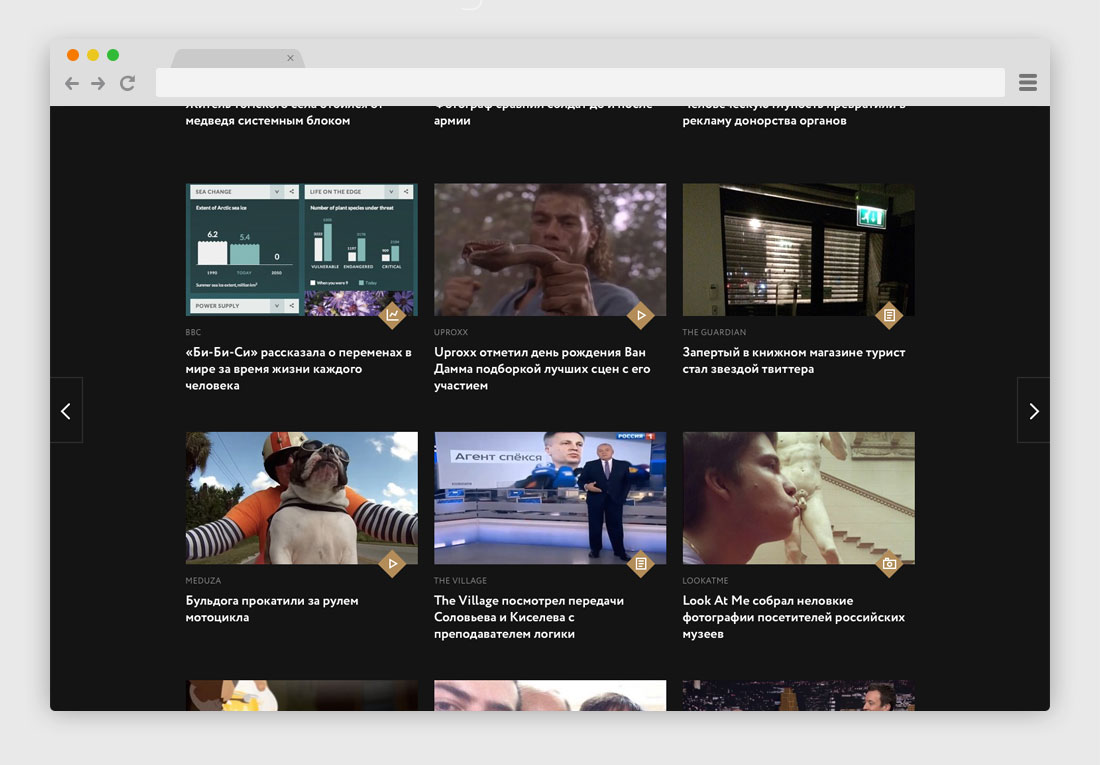The height and width of the screenshot is (765, 1100).
Task: Go to previous page with left chevron
Action: click(x=66, y=411)
